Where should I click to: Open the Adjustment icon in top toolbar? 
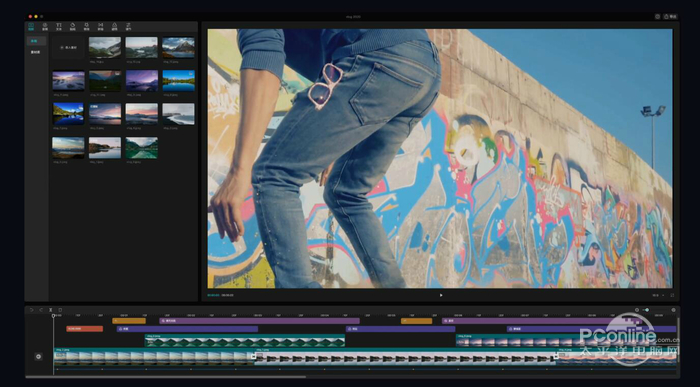click(x=128, y=27)
